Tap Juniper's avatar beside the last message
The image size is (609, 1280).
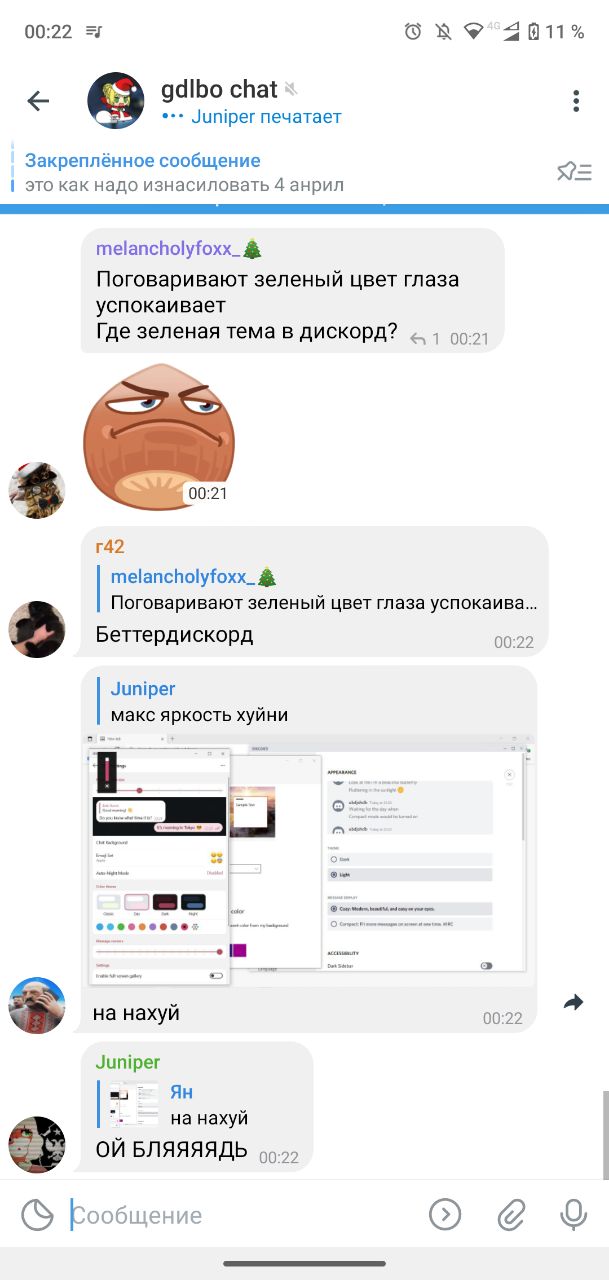[37, 1144]
